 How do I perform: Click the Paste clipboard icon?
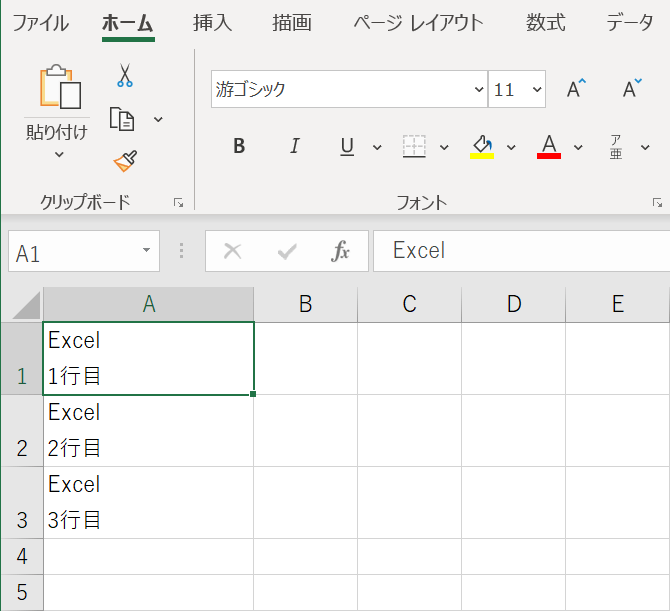point(60,87)
